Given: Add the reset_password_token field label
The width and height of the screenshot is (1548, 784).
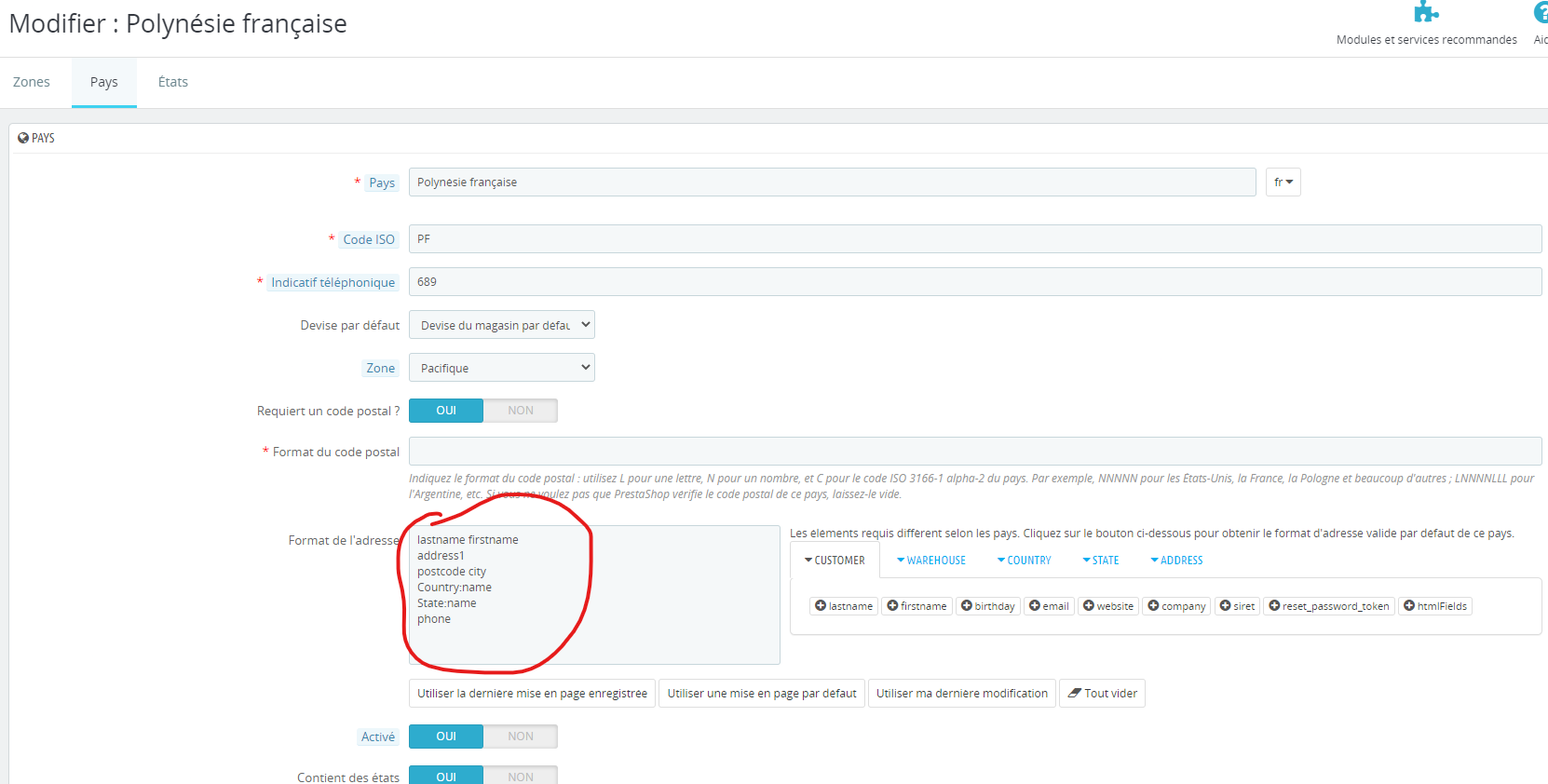Looking at the screenshot, I should pos(1336,606).
